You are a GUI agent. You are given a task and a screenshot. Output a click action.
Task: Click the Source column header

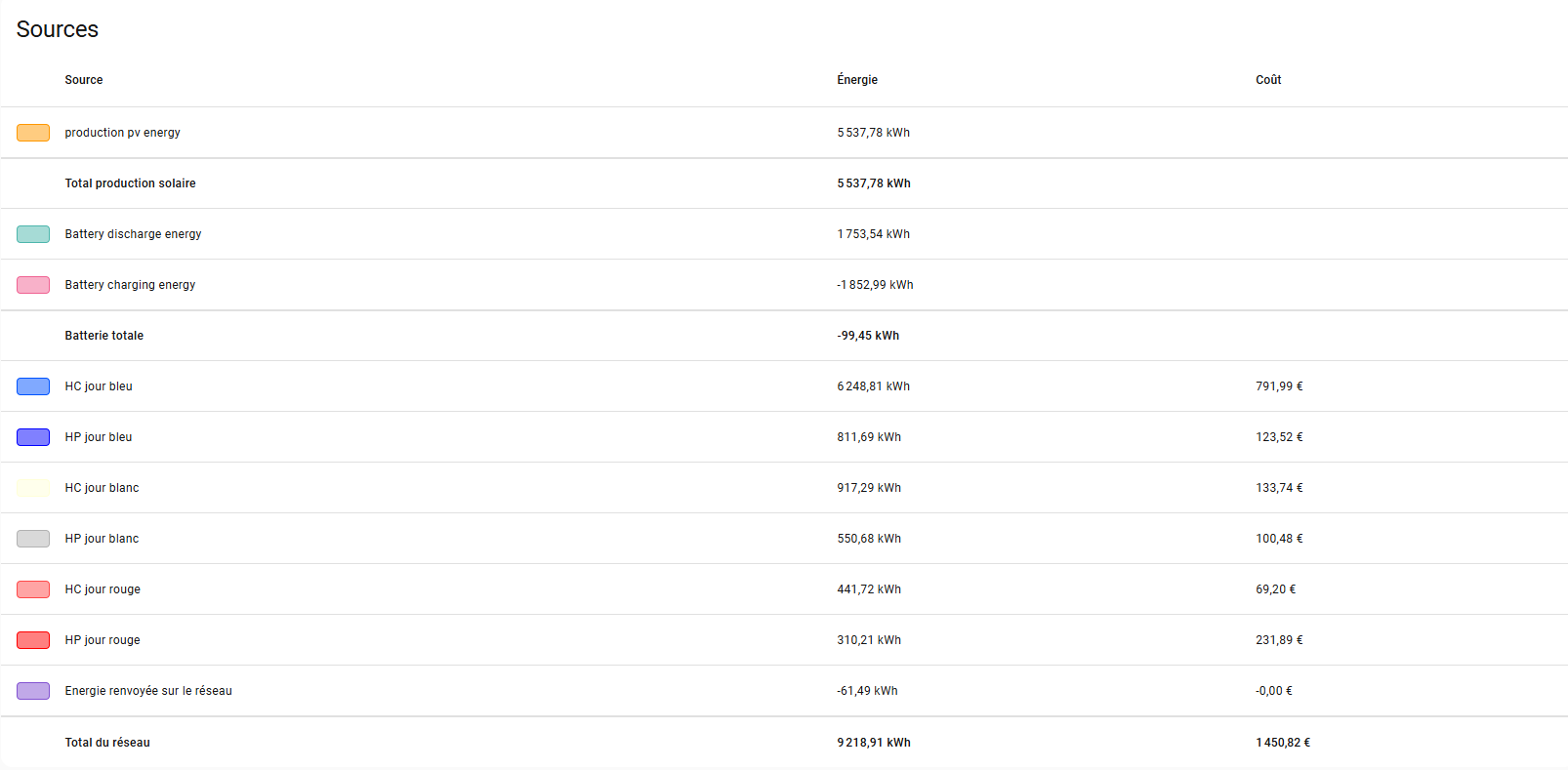tap(83, 80)
